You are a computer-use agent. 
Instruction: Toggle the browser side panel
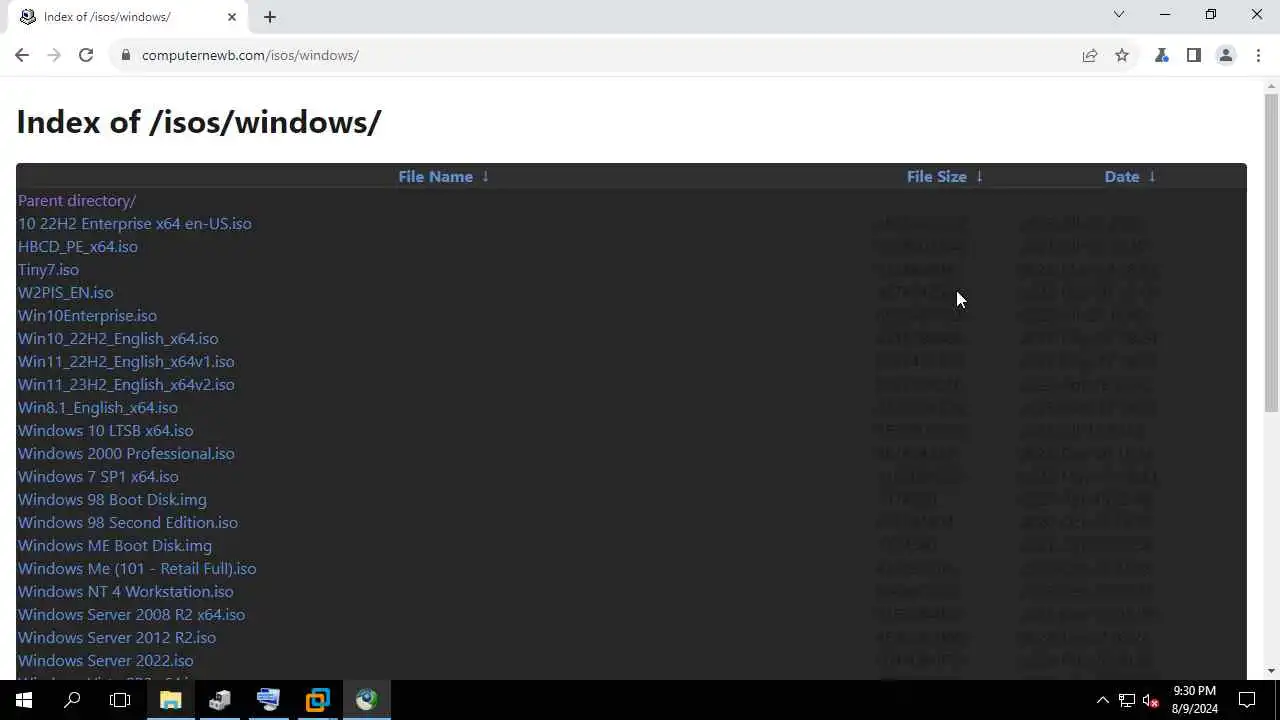point(1194,55)
